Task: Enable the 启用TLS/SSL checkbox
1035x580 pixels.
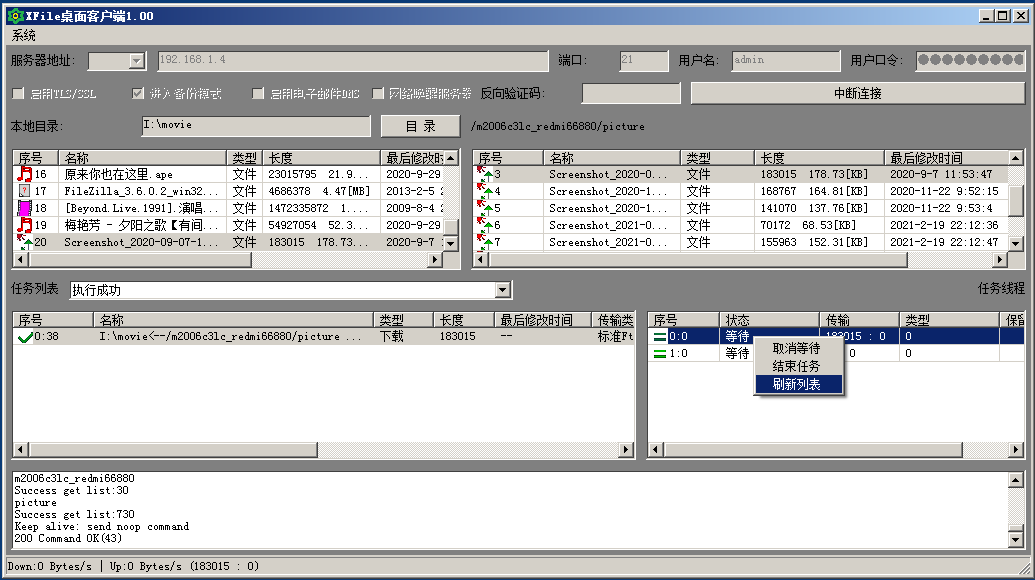Action: coord(18,94)
